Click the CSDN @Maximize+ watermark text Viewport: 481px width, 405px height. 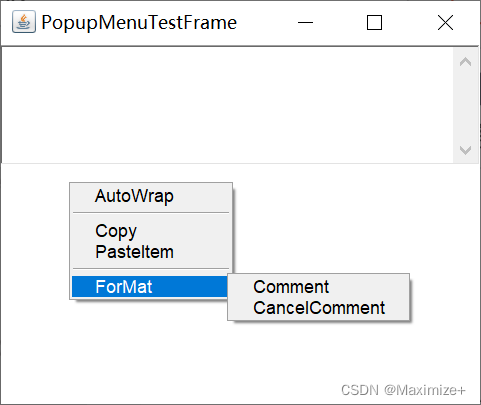[403, 390]
